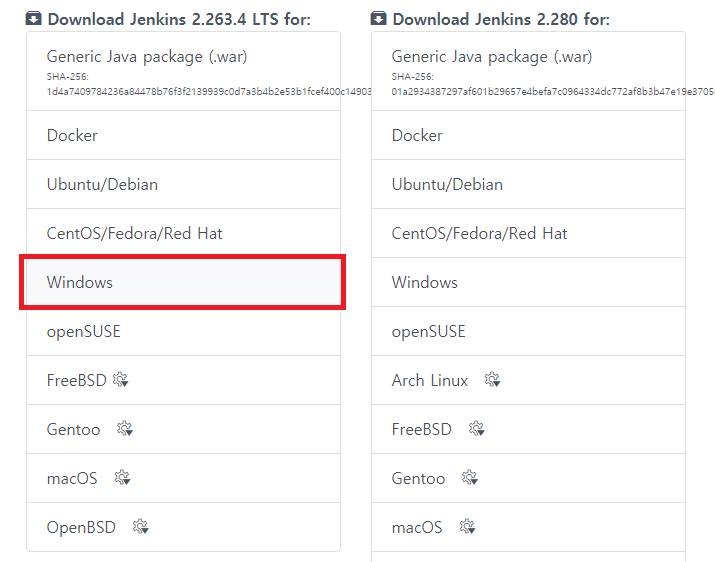
Task: Download the Windows installer for Jenkins 2.263.4 LTS
Action: 183,282
